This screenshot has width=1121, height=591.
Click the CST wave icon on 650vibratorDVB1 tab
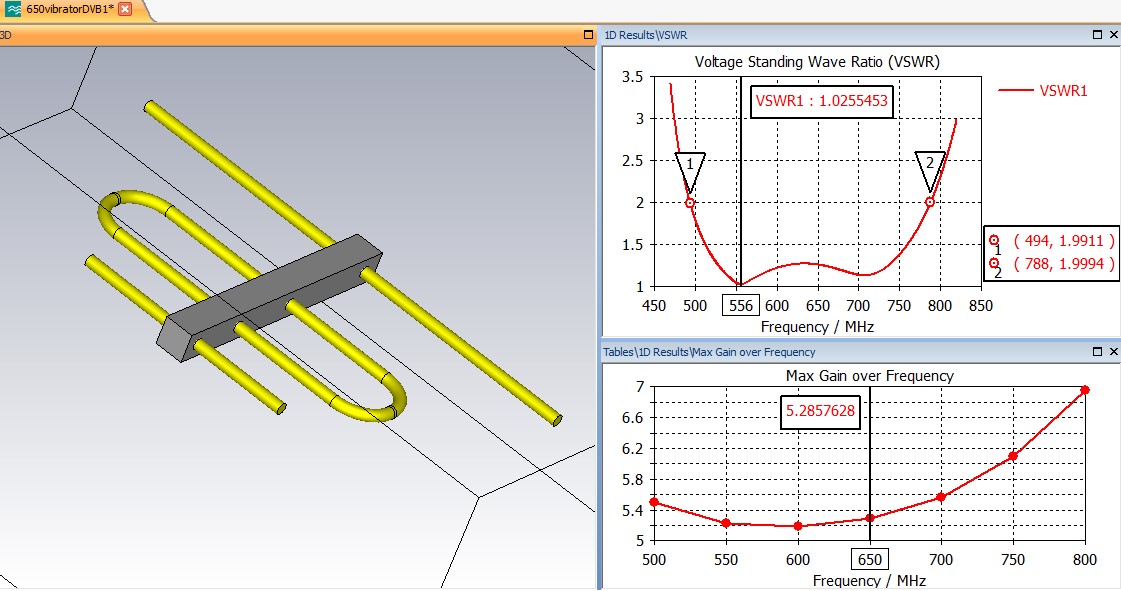click(x=12, y=9)
